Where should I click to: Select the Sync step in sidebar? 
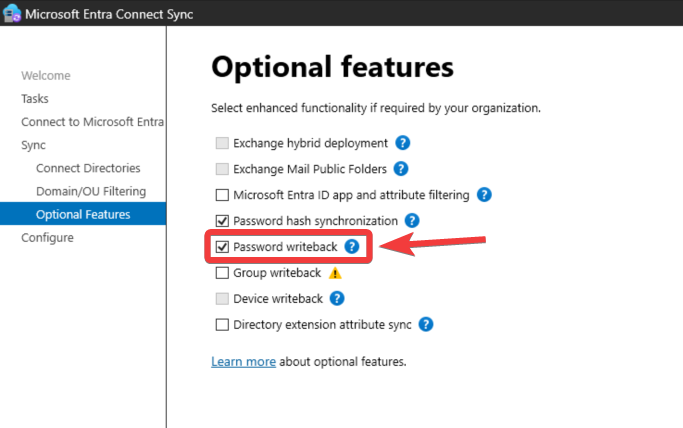(33, 145)
